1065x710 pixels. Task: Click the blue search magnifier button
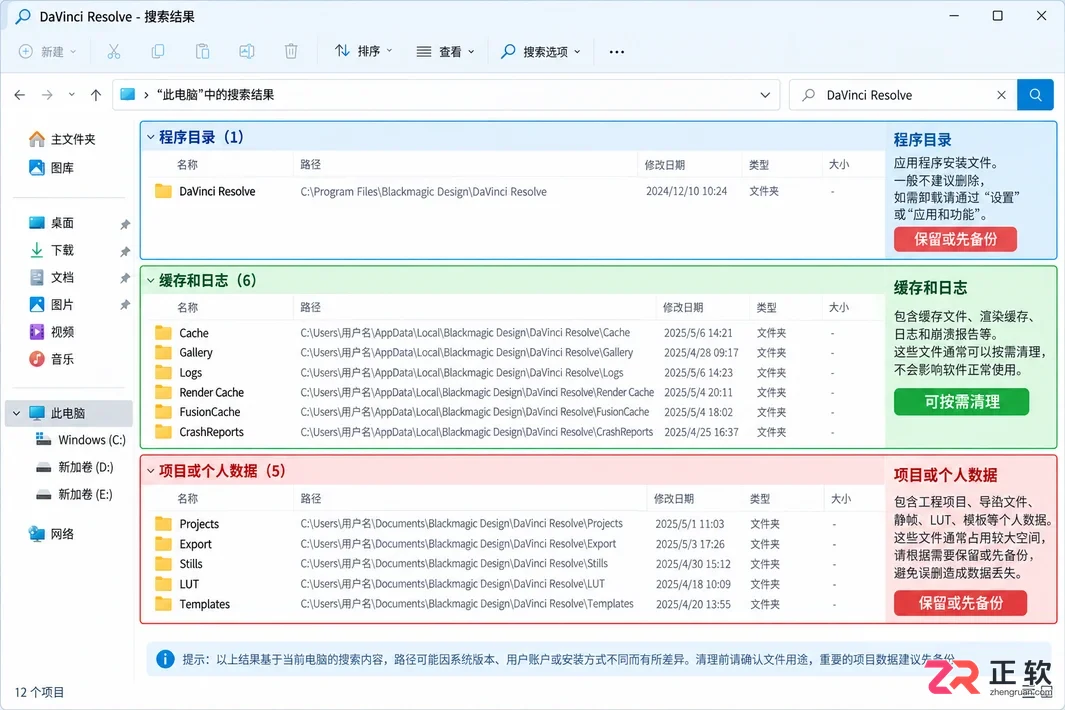click(x=1035, y=95)
